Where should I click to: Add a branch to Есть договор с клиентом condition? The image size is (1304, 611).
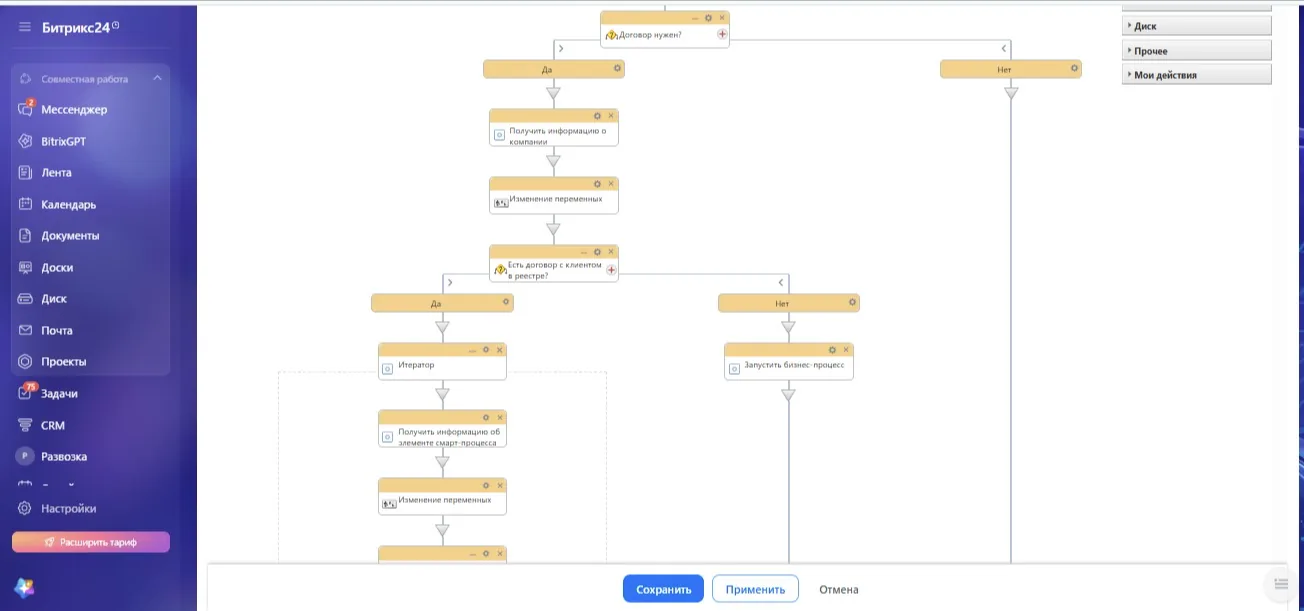(x=611, y=269)
